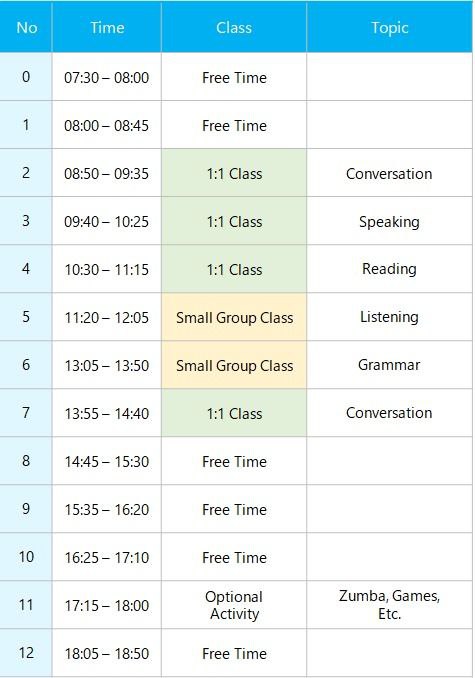Click the Optional Activity class cell
This screenshot has width=475, height=678.
click(x=234, y=605)
